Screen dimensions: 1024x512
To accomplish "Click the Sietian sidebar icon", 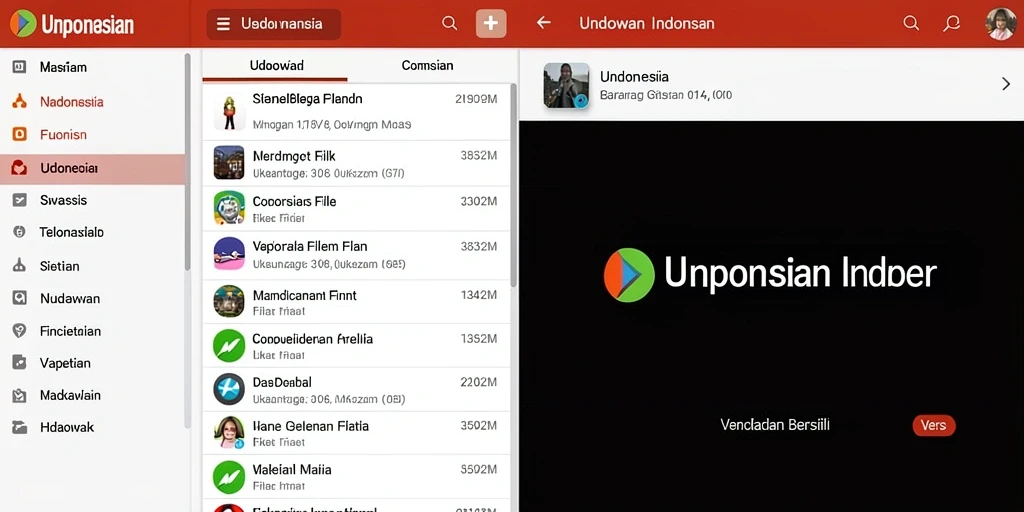I will pyautogui.click(x=20, y=265).
